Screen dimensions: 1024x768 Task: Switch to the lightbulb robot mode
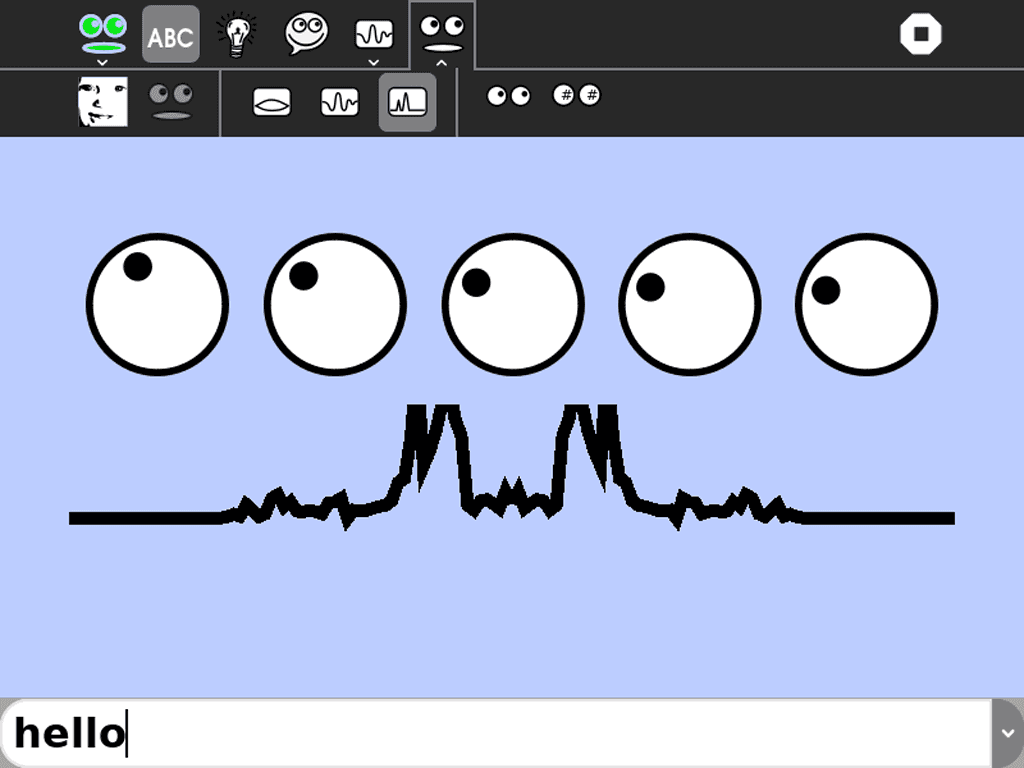point(236,34)
